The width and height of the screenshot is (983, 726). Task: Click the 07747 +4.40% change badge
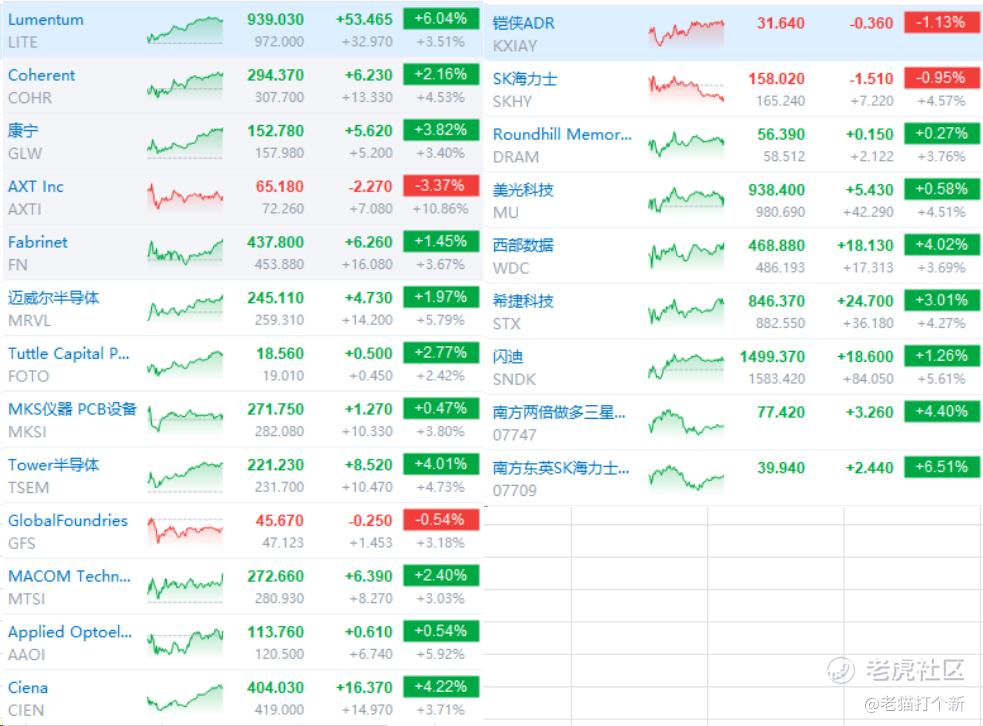pyautogui.click(x=942, y=412)
